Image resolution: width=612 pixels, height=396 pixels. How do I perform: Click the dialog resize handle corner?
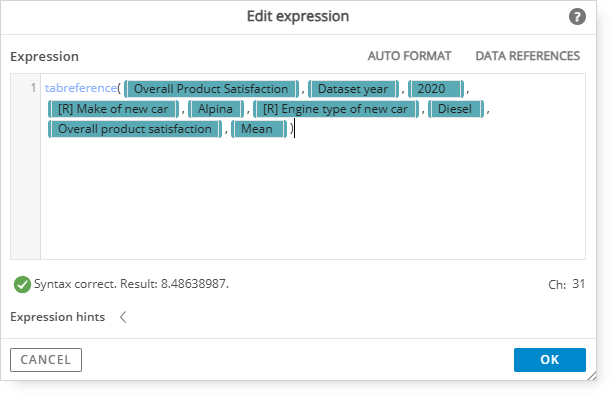591,376
